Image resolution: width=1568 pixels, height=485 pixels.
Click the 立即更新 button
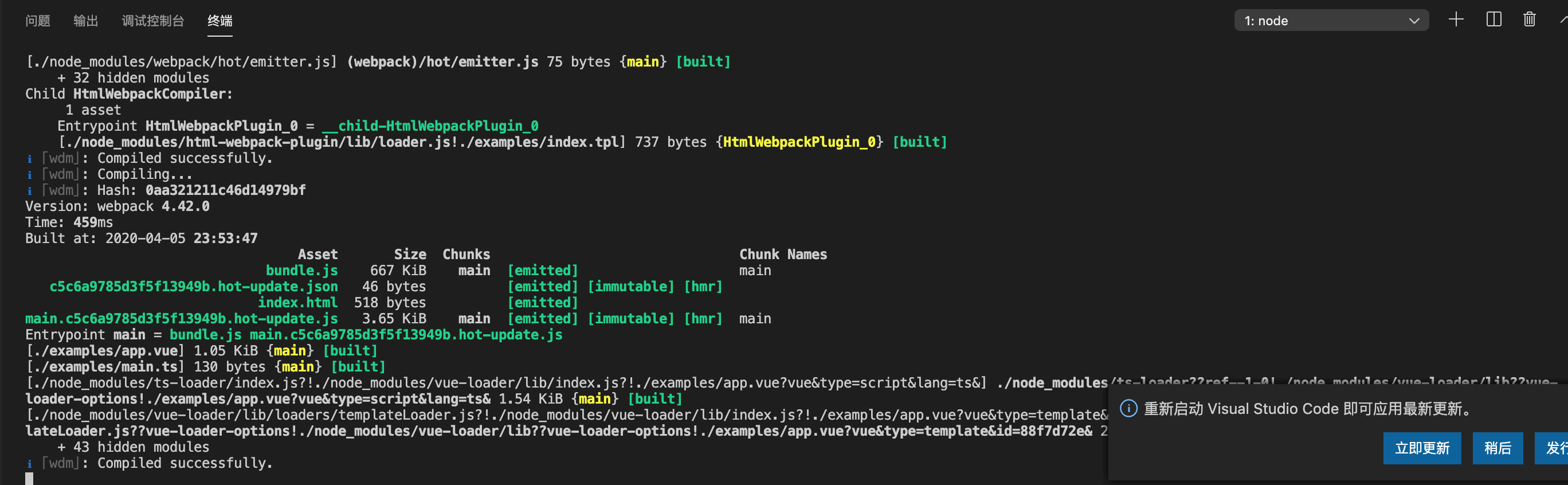1422,448
